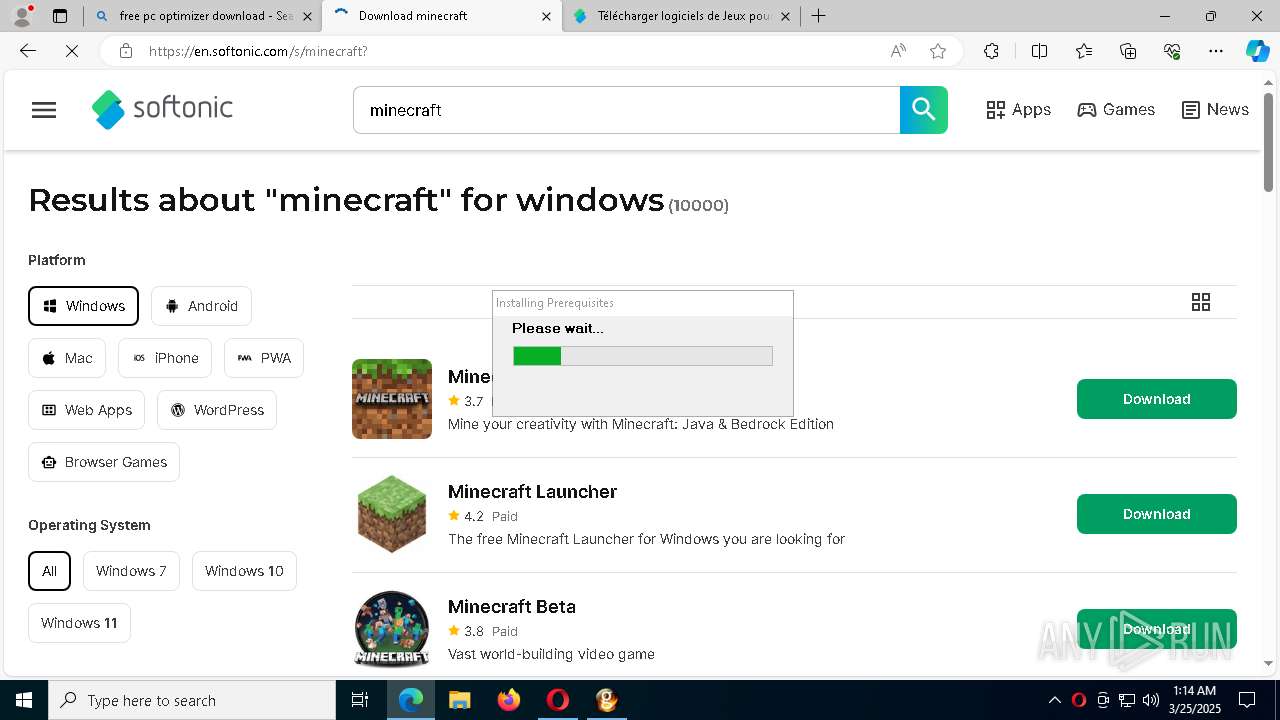
Task: Open browser Collections
Action: click(1128, 51)
